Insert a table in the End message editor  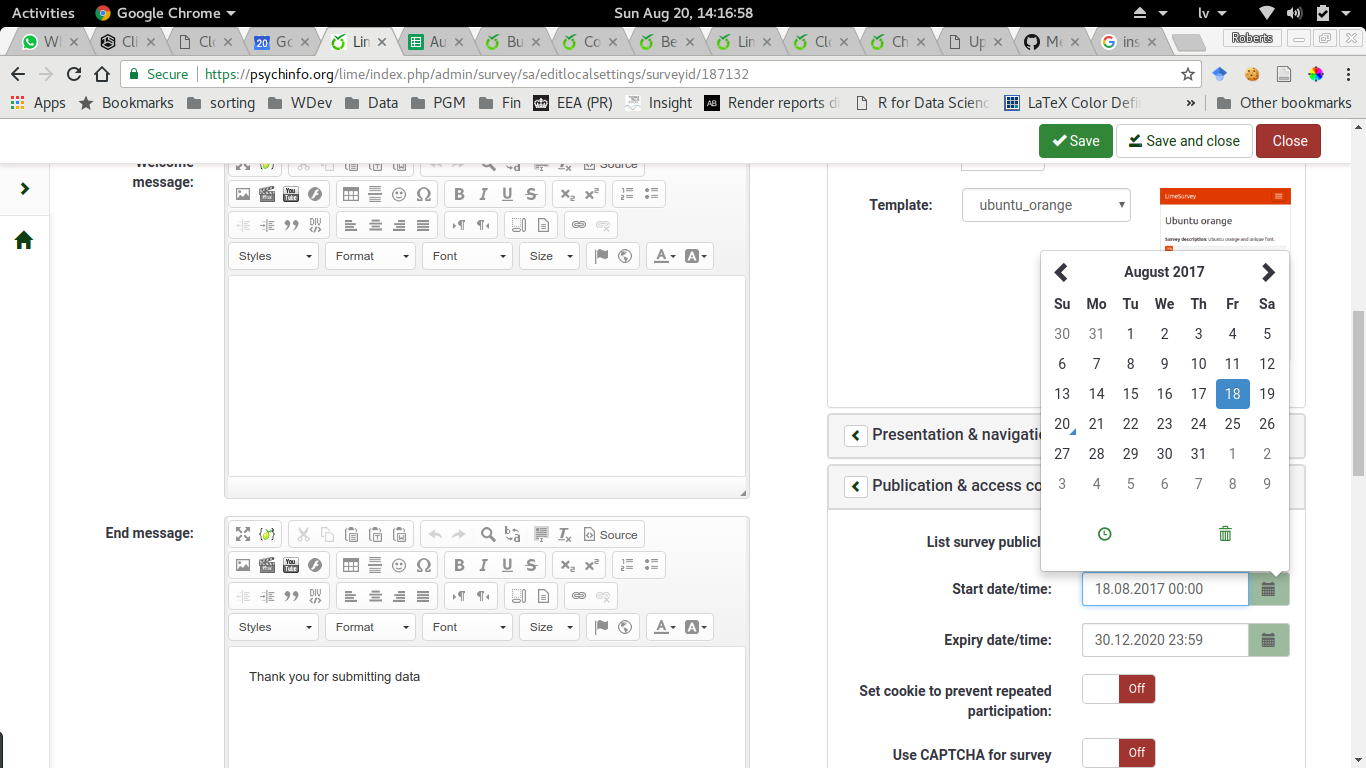click(350, 565)
